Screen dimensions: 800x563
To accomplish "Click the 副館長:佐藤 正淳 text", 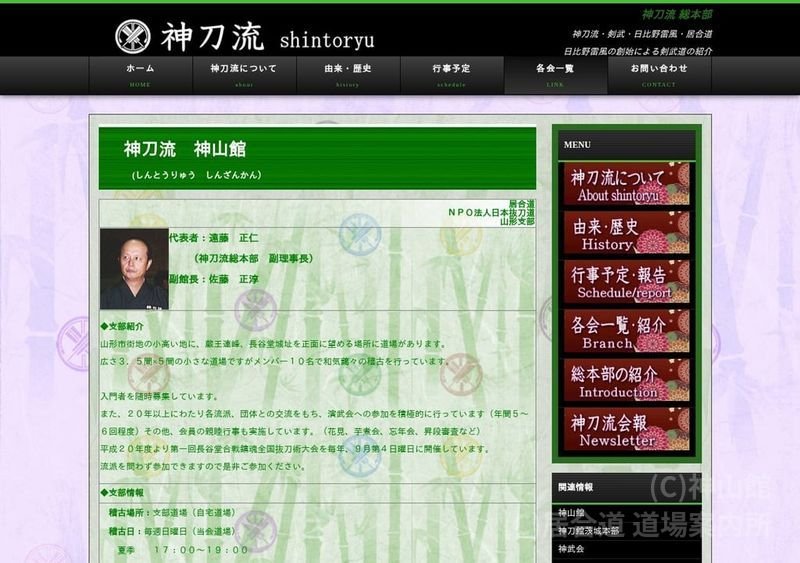I will point(214,279).
